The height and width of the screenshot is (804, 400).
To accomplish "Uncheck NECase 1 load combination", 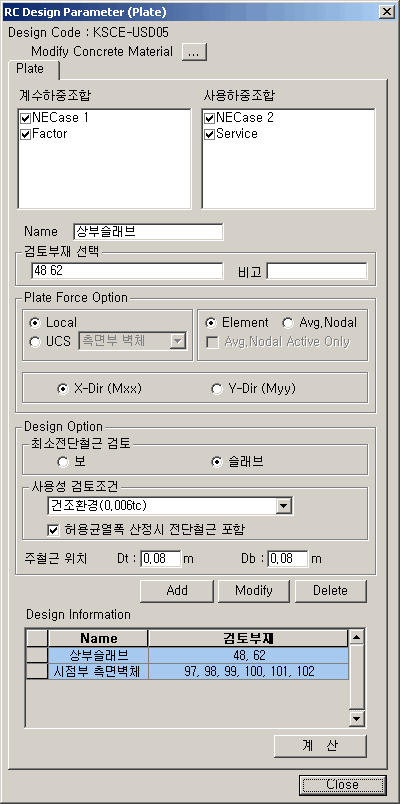I will click(26, 118).
